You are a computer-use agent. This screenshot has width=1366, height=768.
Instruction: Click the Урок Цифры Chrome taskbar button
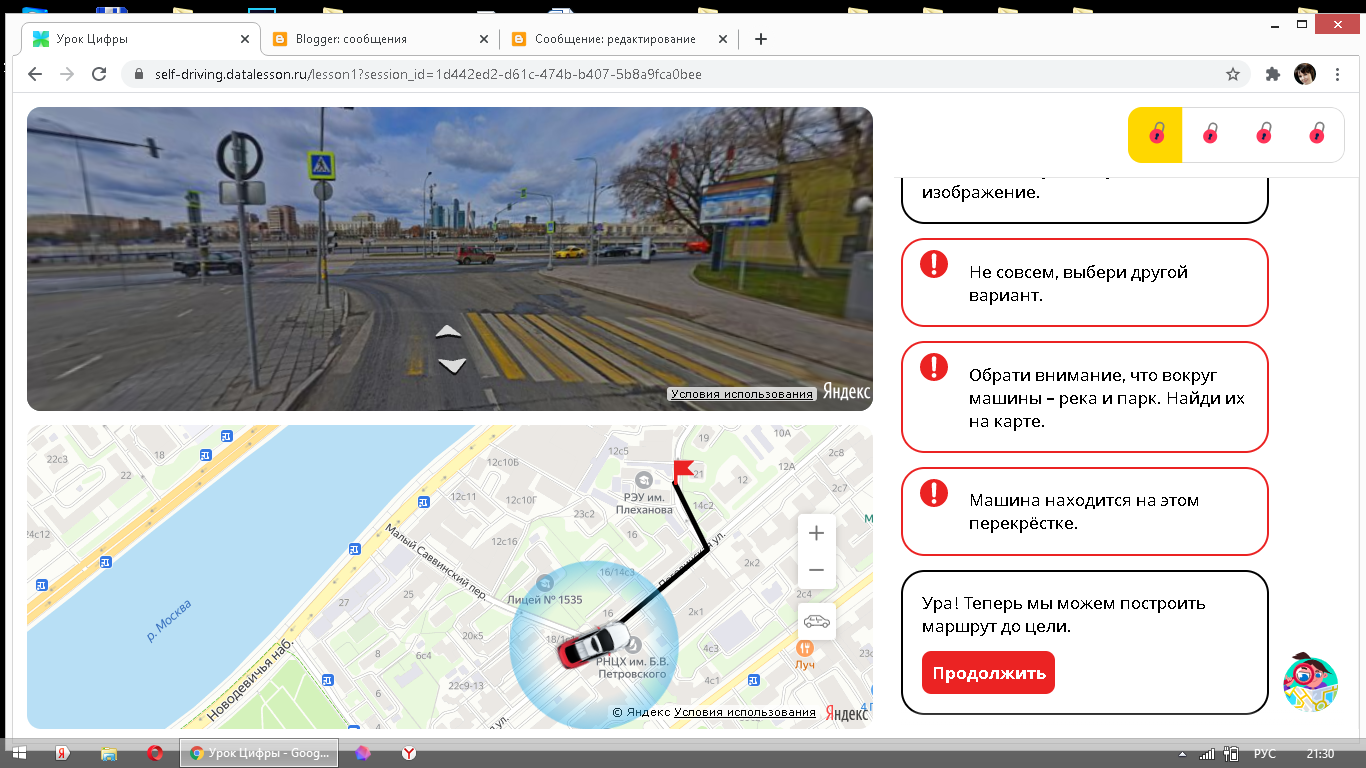tap(259, 753)
